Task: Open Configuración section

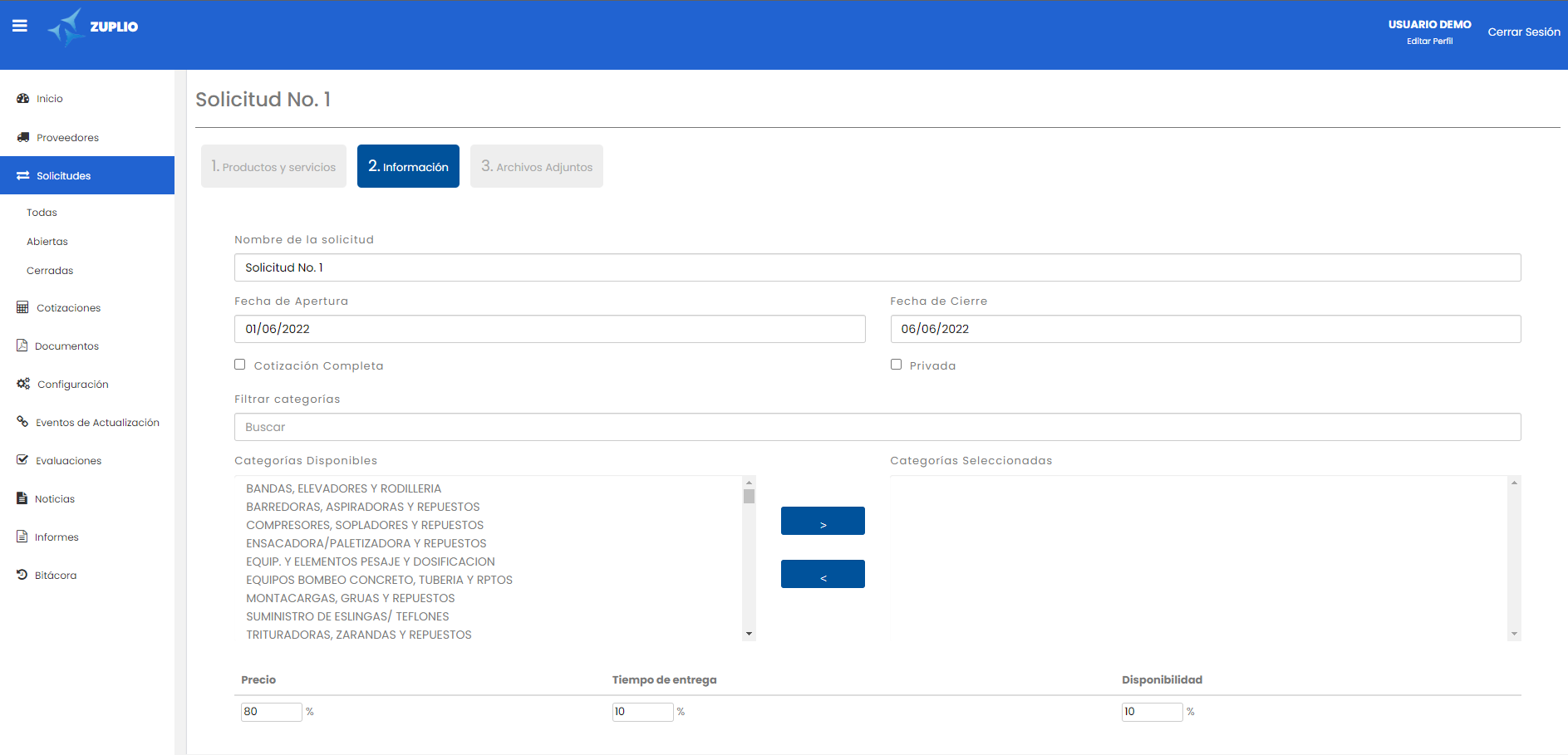Action: [73, 385]
